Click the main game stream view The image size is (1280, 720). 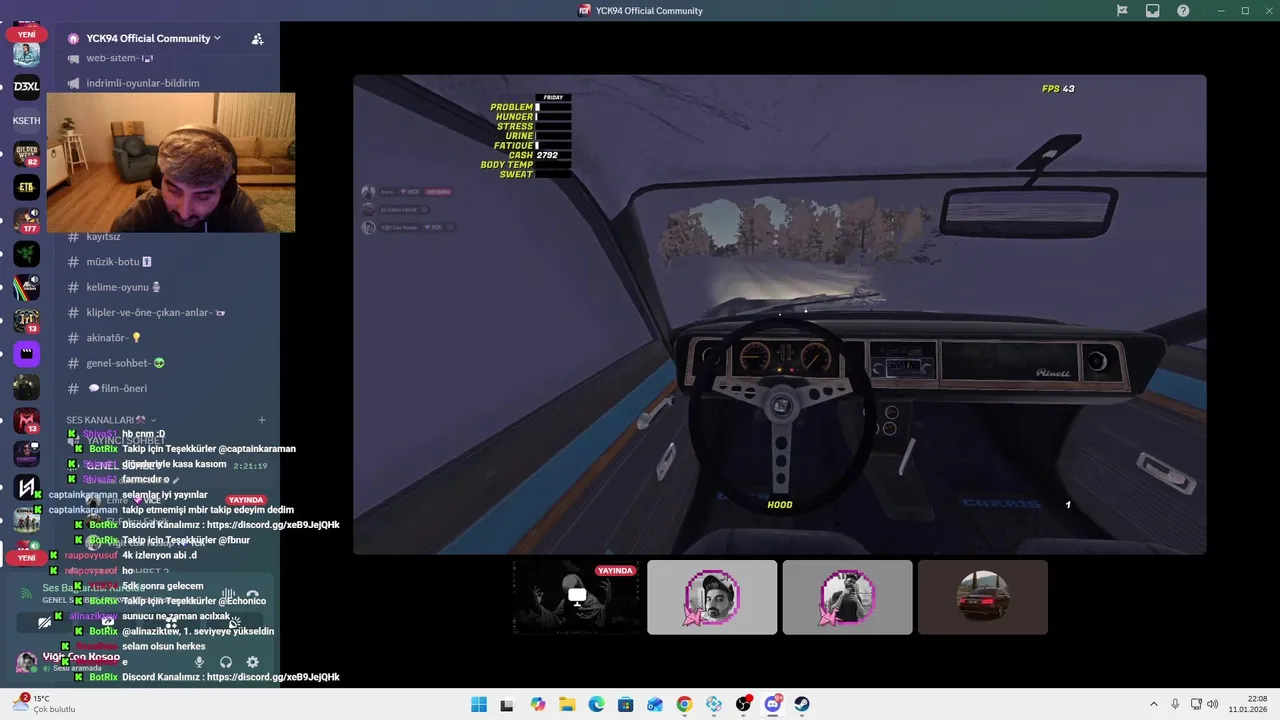coord(780,314)
